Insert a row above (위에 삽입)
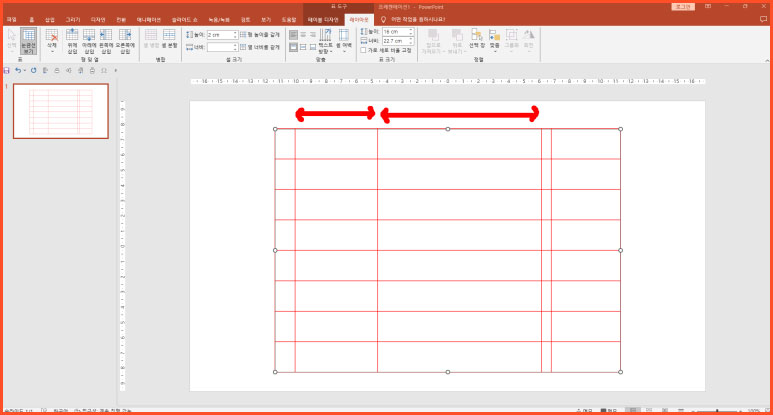Screen dimensions: 773x415 [72, 40]
